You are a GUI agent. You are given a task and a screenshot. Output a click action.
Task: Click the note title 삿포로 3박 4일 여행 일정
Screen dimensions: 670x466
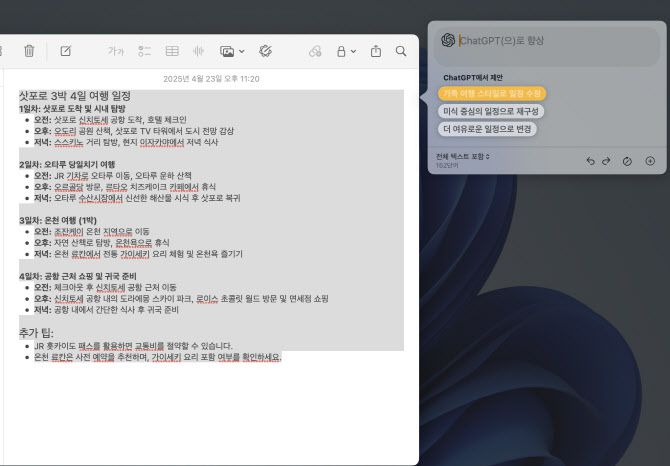click(75, 96)
